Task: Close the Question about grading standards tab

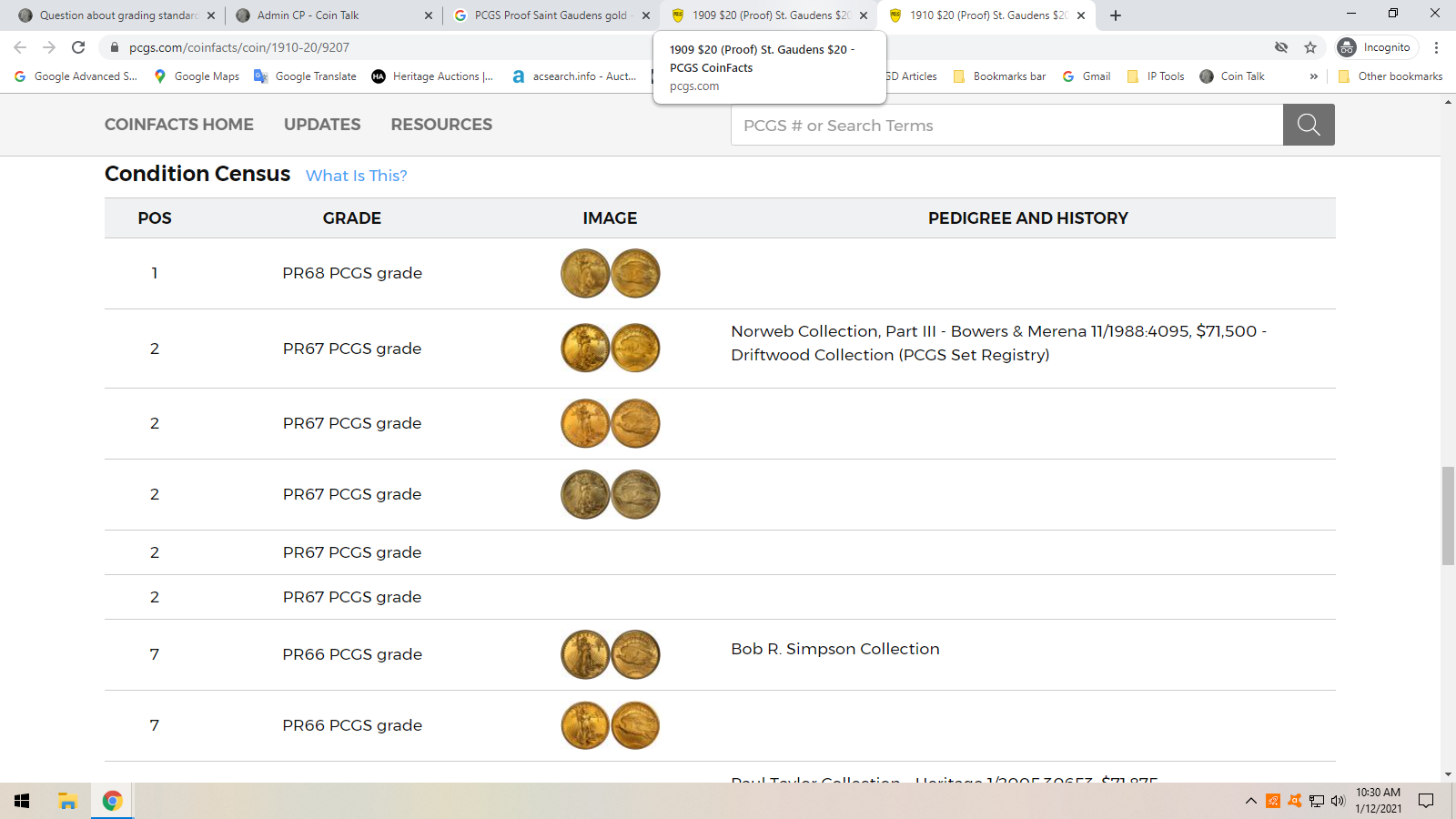Action: click(x=211, y=15)
